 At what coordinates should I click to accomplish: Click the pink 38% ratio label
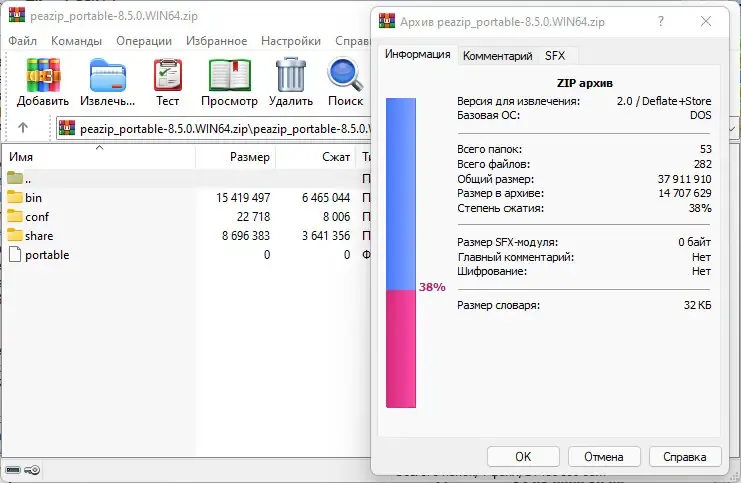coord(432,287)
